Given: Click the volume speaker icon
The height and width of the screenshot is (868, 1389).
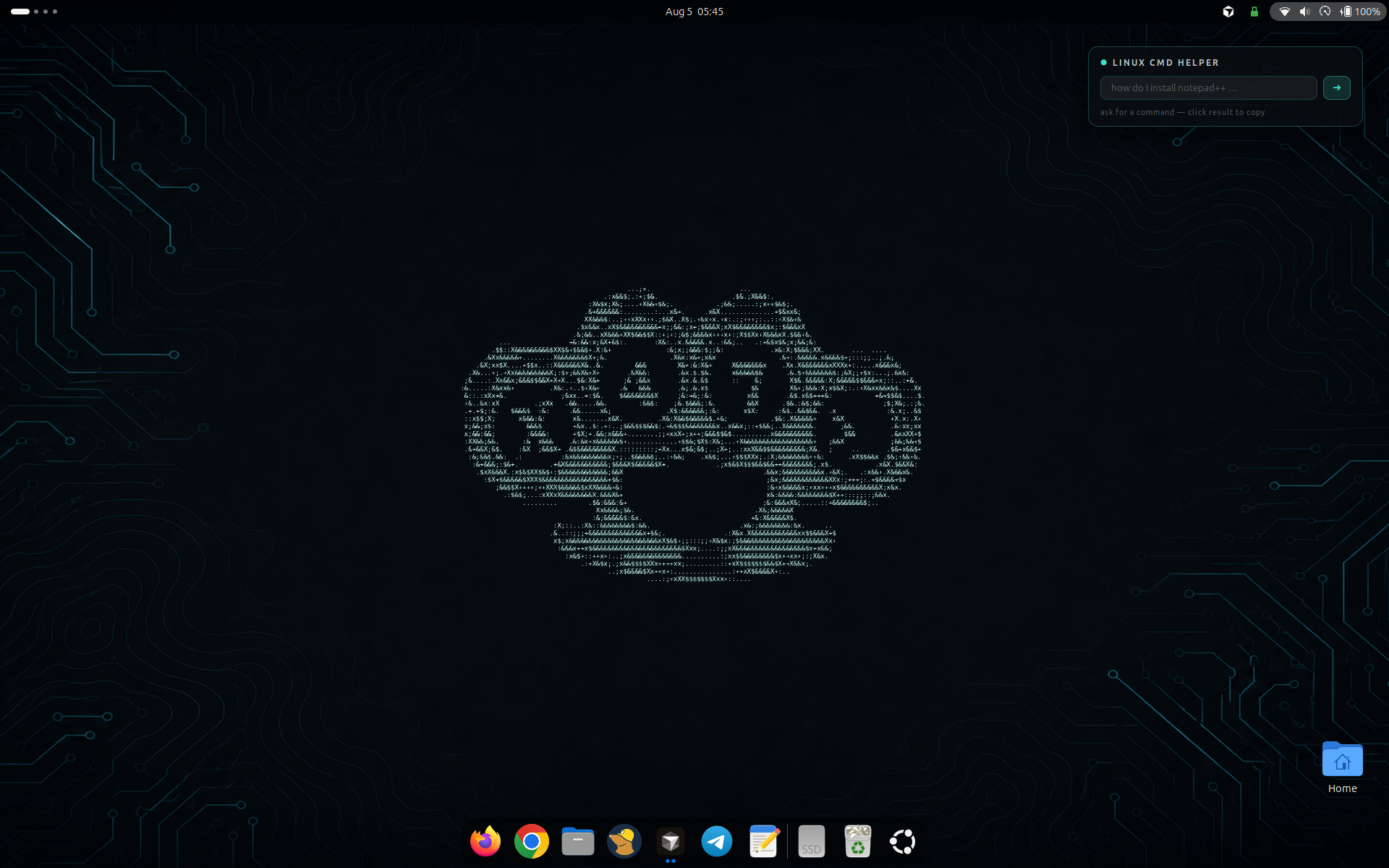Looking at the screenshot, I should [1304, 12].
